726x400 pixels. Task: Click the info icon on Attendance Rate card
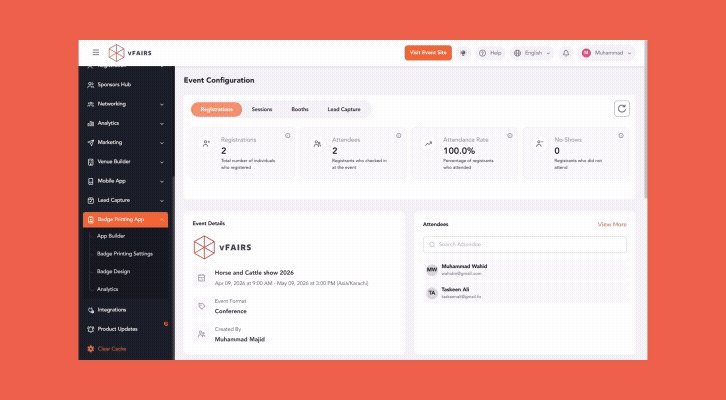510,135
